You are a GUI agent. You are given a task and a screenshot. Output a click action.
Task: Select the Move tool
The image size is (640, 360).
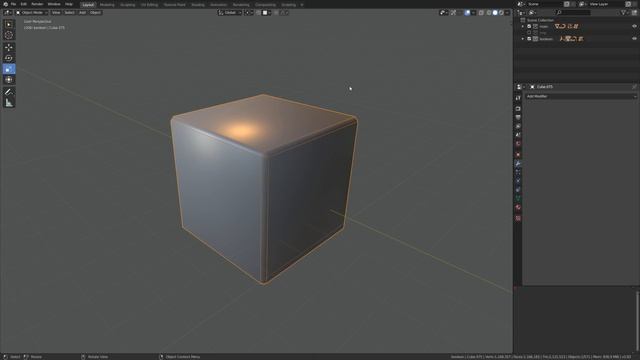click(9, 47)
